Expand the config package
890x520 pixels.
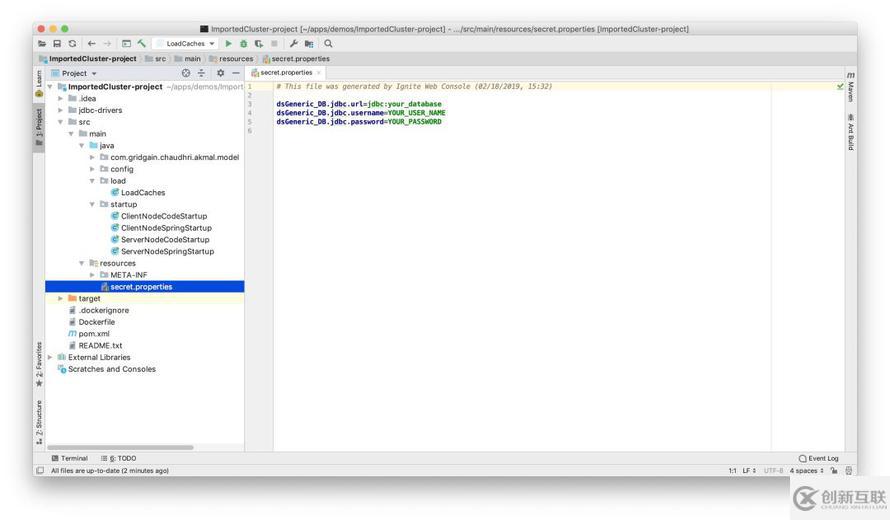(93, 169)
